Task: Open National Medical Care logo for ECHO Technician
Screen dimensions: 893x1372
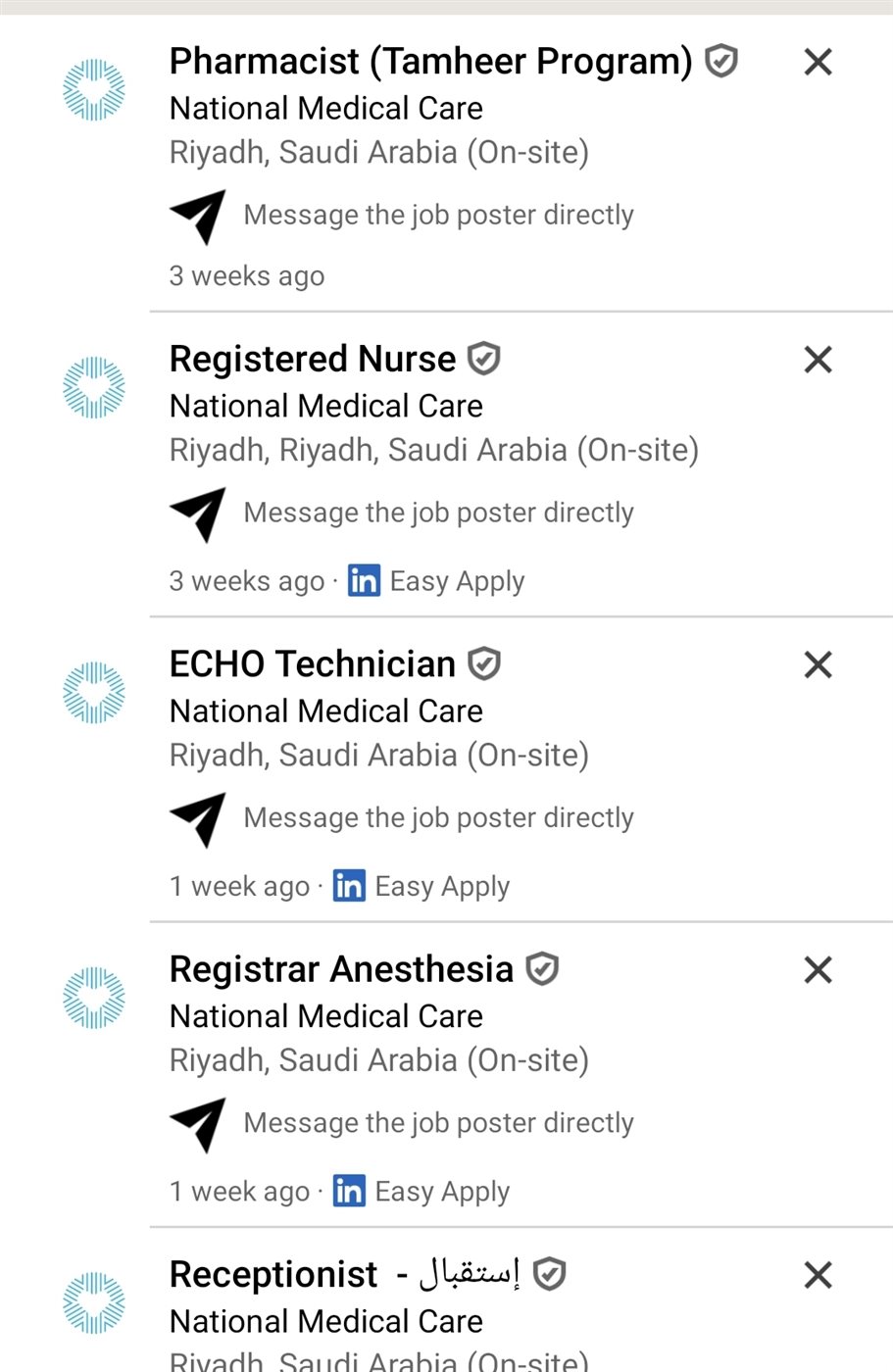Action: [x=94, y=693]
